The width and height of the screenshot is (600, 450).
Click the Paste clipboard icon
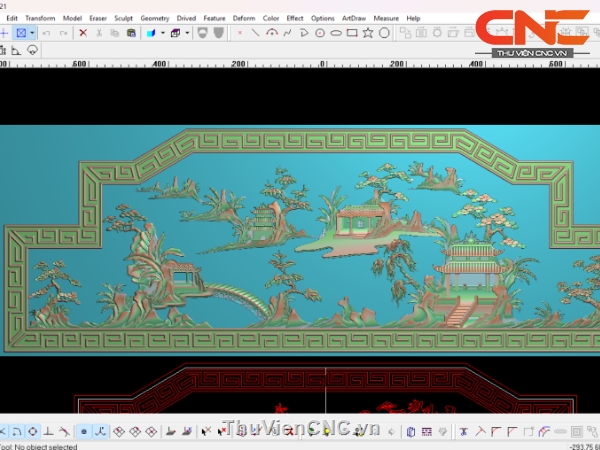pyautogui.click(x=129, y=33)
